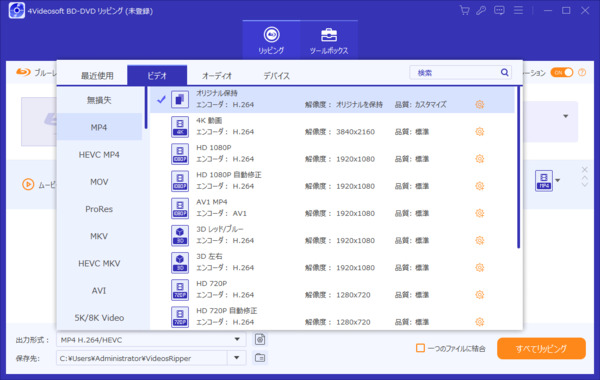Open the feedback chat icon
The width and height of the screenshot is (600, 380).
pos(499,10)
